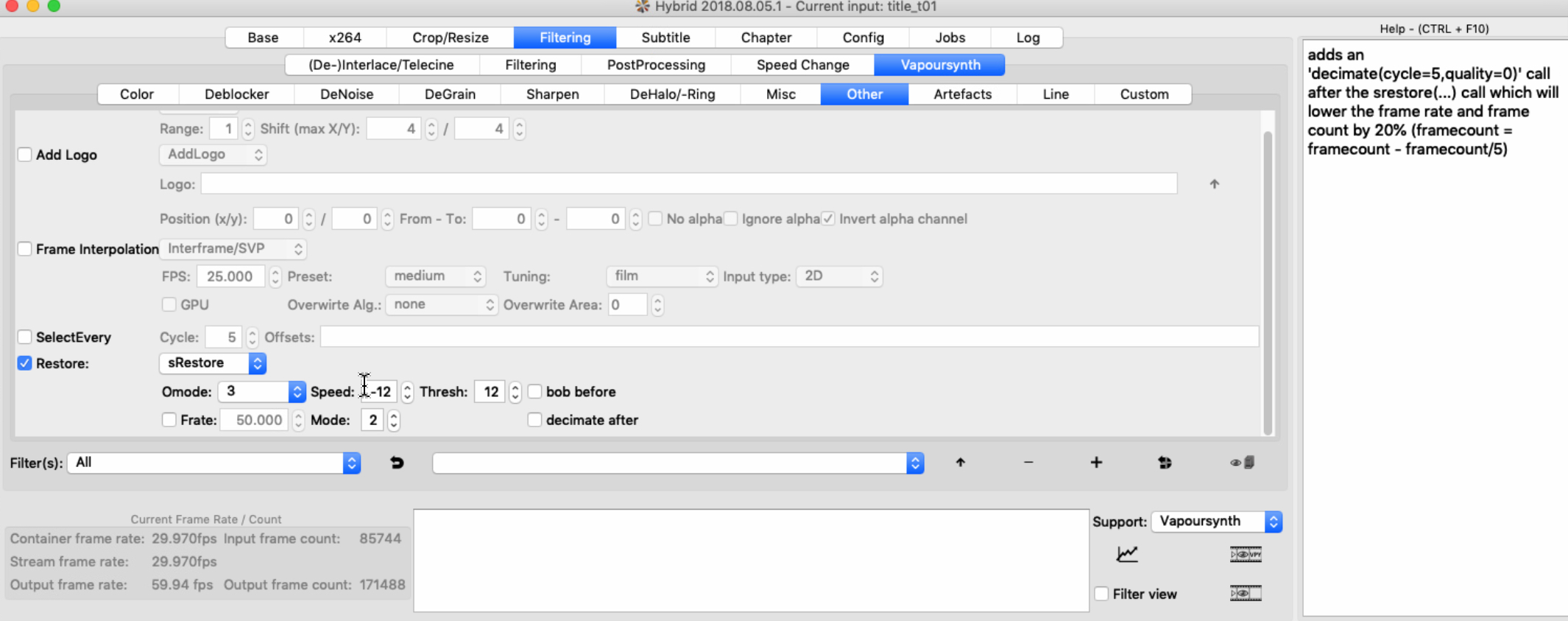Click the Speed stepper arrows
Screen dimensions: 1568x621
click(x=407, y=391)
